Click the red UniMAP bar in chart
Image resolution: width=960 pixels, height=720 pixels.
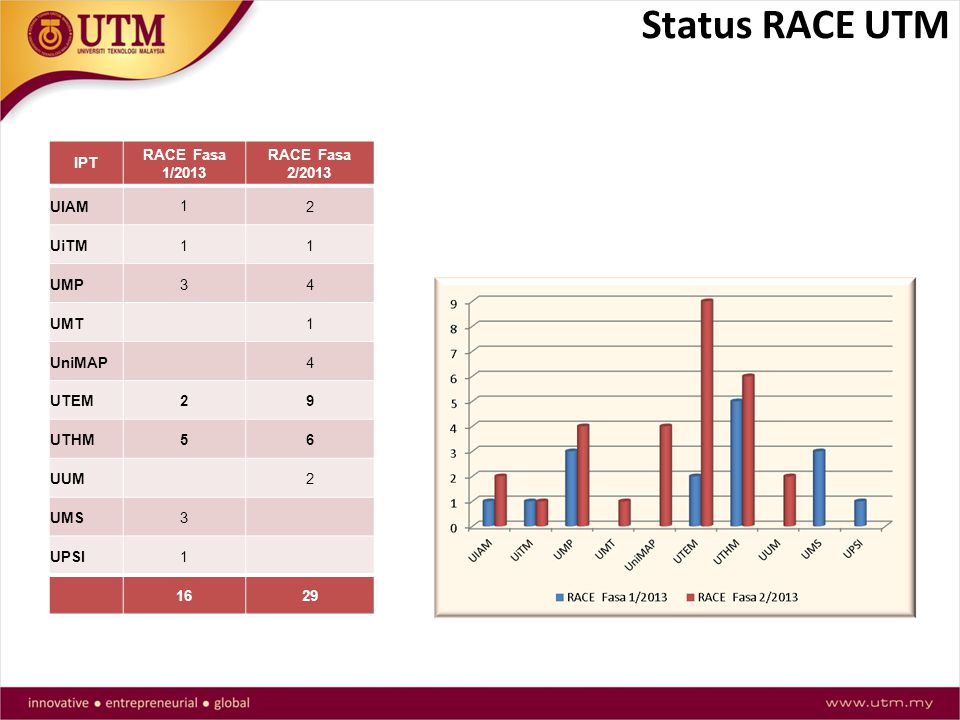tap(666, 475)
